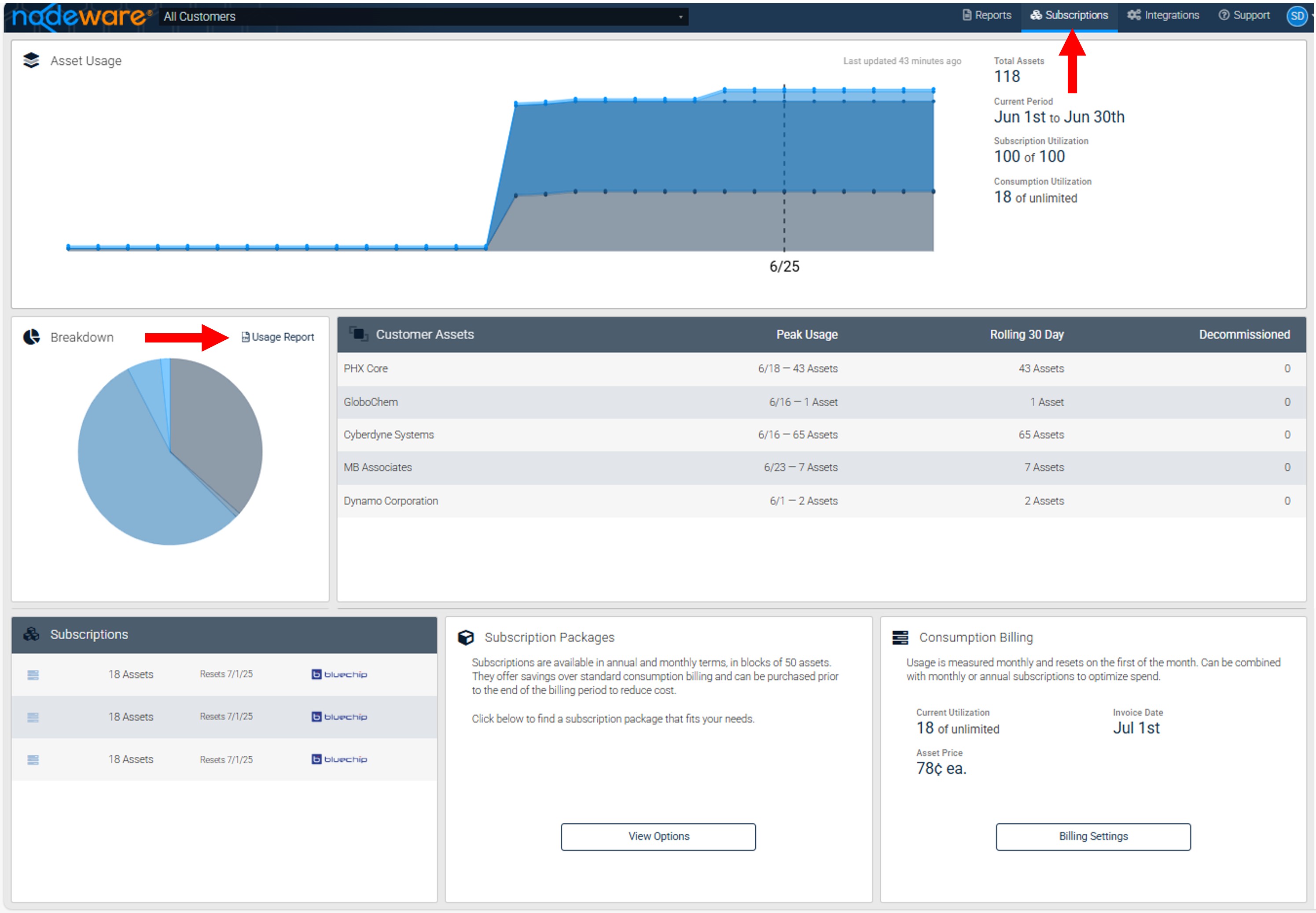Click the 6/25 chart marker label
Image resolution: width=1316 pixels, height=913 pixels.
(x=784, y=267)
